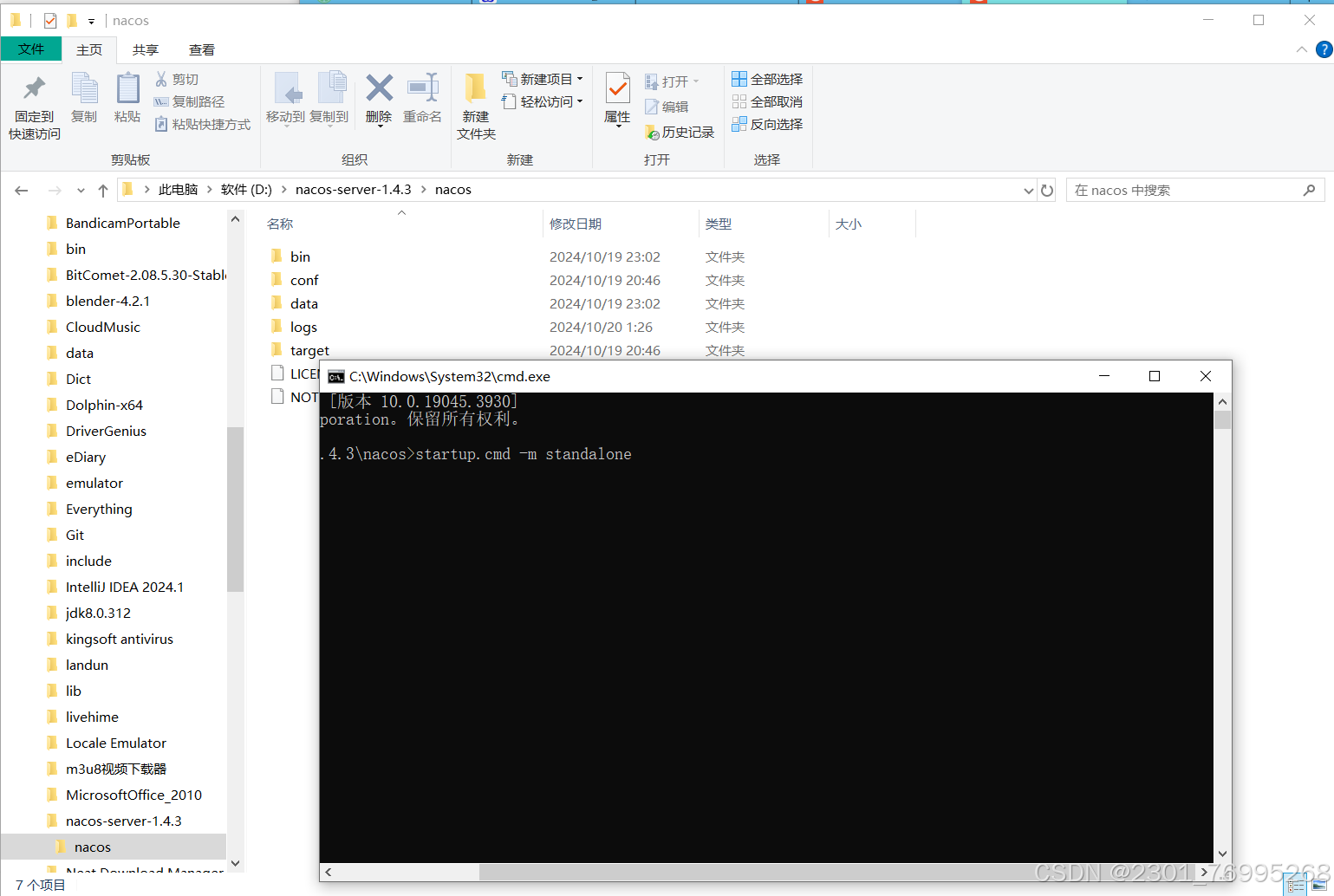
Task: Click the cmd.exe title bar icon
Action: click(x=336, y=377)
